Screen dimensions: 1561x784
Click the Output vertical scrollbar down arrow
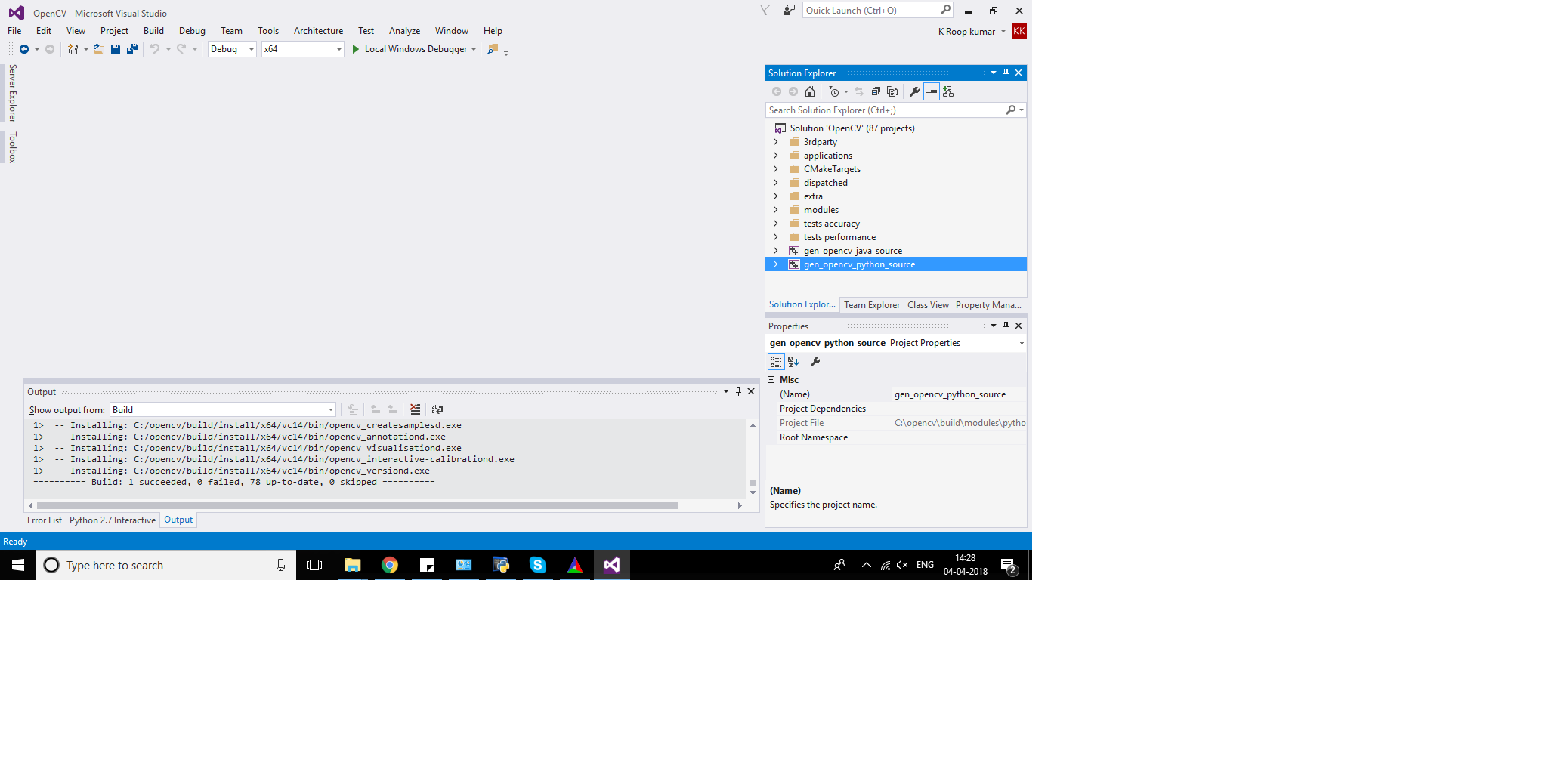[753, 493]
